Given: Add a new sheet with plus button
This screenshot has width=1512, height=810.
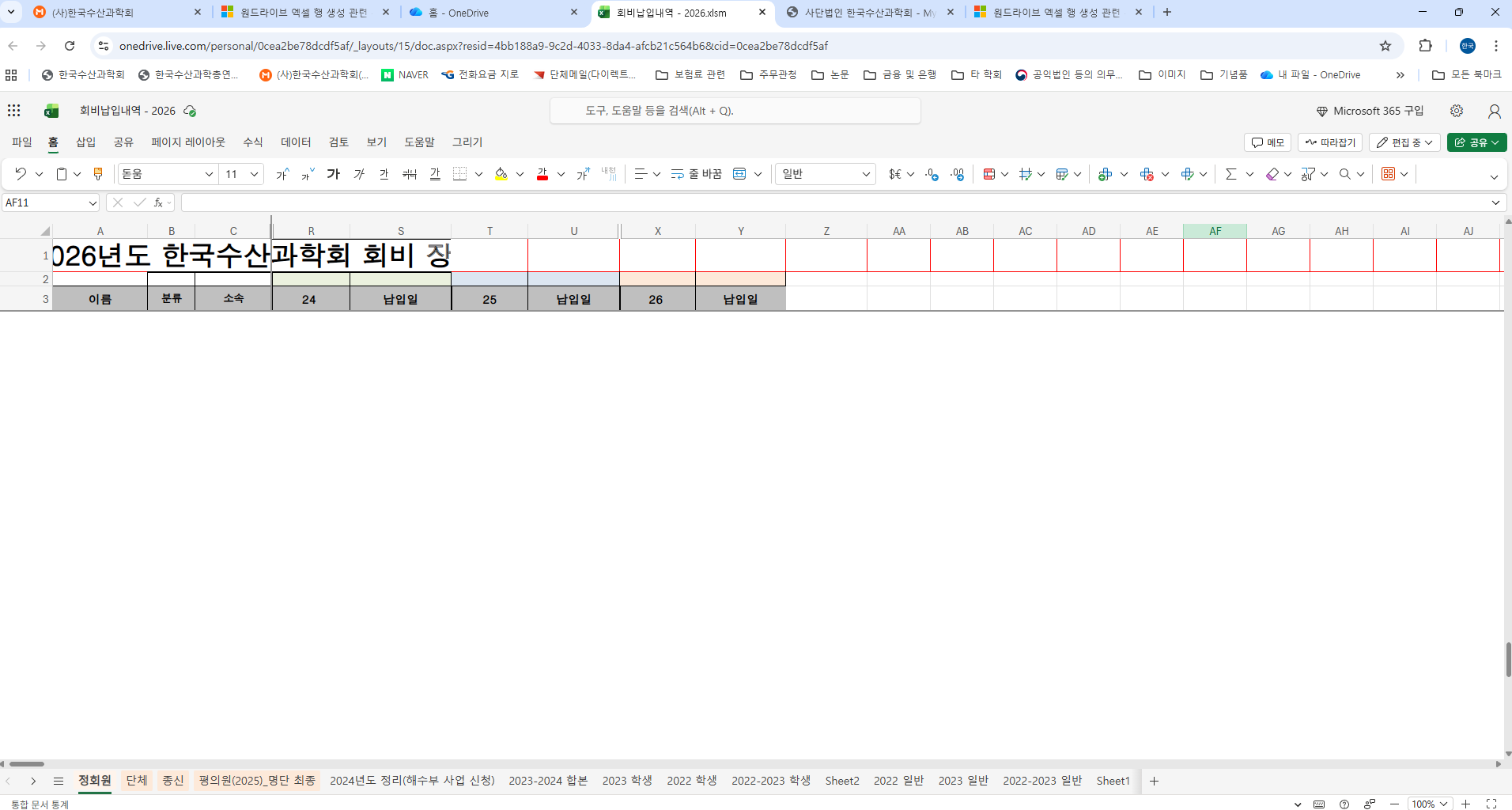Looking at the screenshot, I should point(1154,782).
